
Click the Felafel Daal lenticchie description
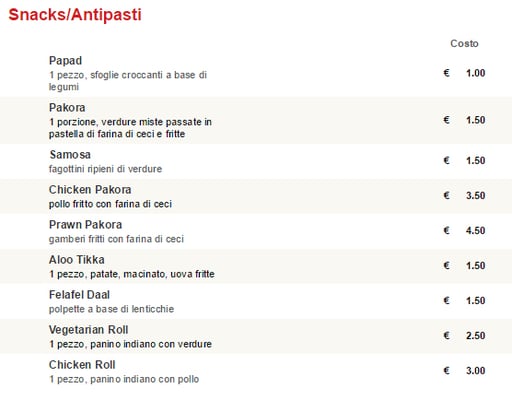111,309
